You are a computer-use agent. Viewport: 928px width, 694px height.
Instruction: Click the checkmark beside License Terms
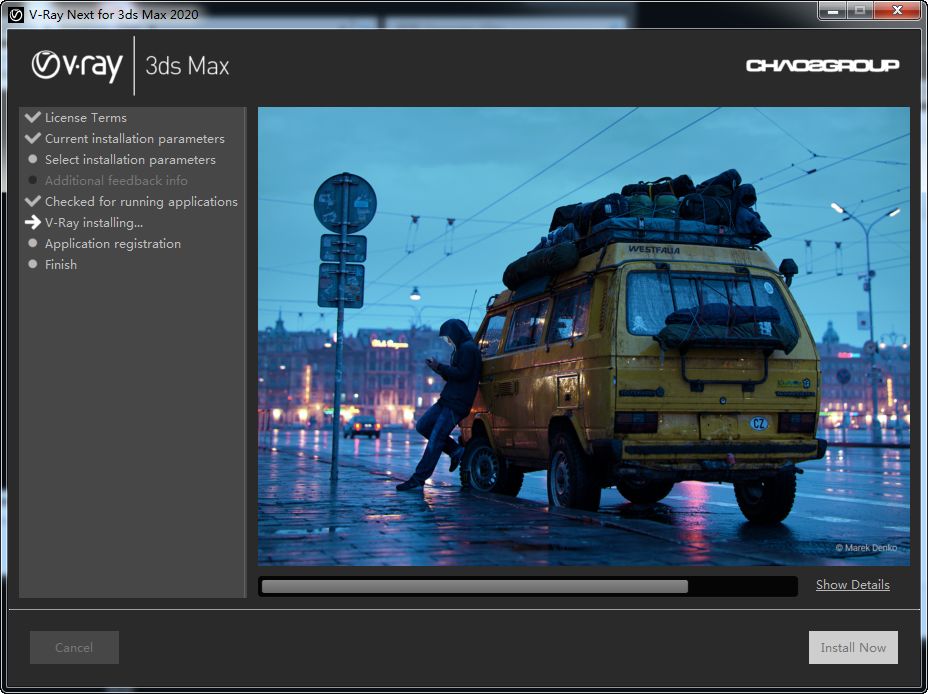pos(33,117)
